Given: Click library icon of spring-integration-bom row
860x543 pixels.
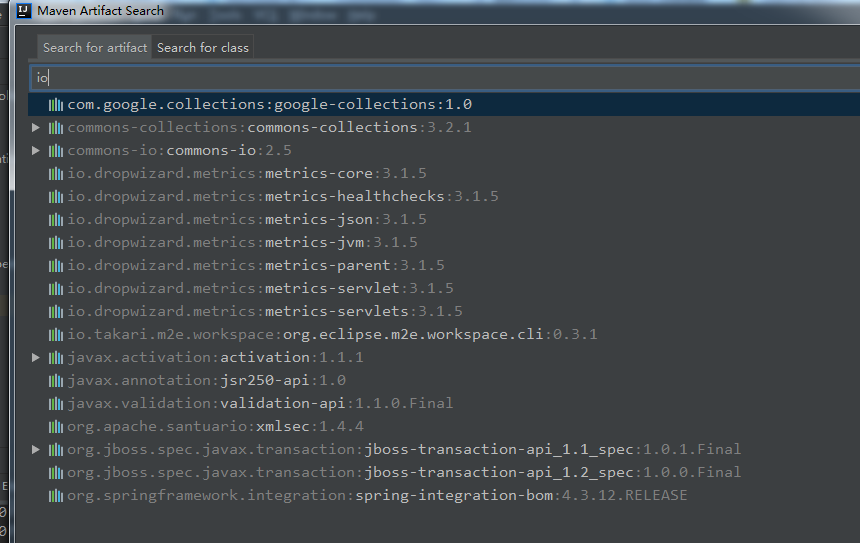Looking at the screenshot, I should pos(55,496).
